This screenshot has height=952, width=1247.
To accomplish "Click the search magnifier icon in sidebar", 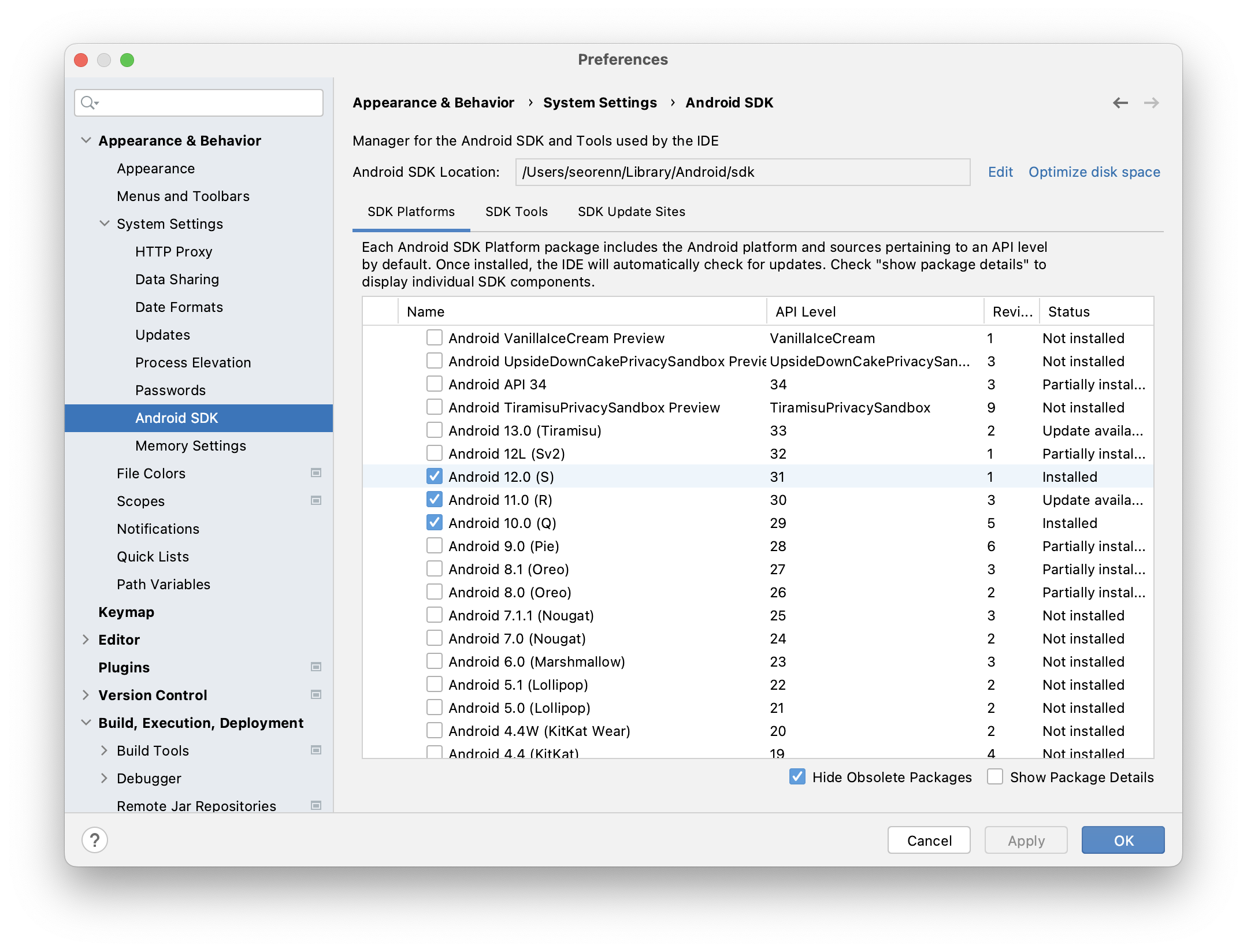I will pyautogui.click(x=88, y=103).
